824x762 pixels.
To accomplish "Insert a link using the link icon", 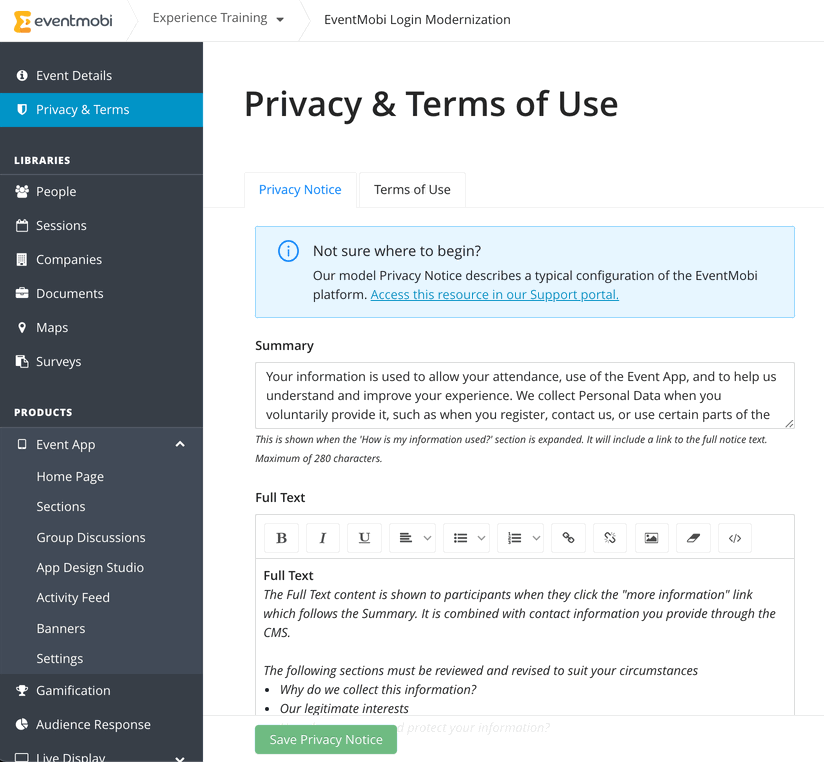I will coord(568,538).
